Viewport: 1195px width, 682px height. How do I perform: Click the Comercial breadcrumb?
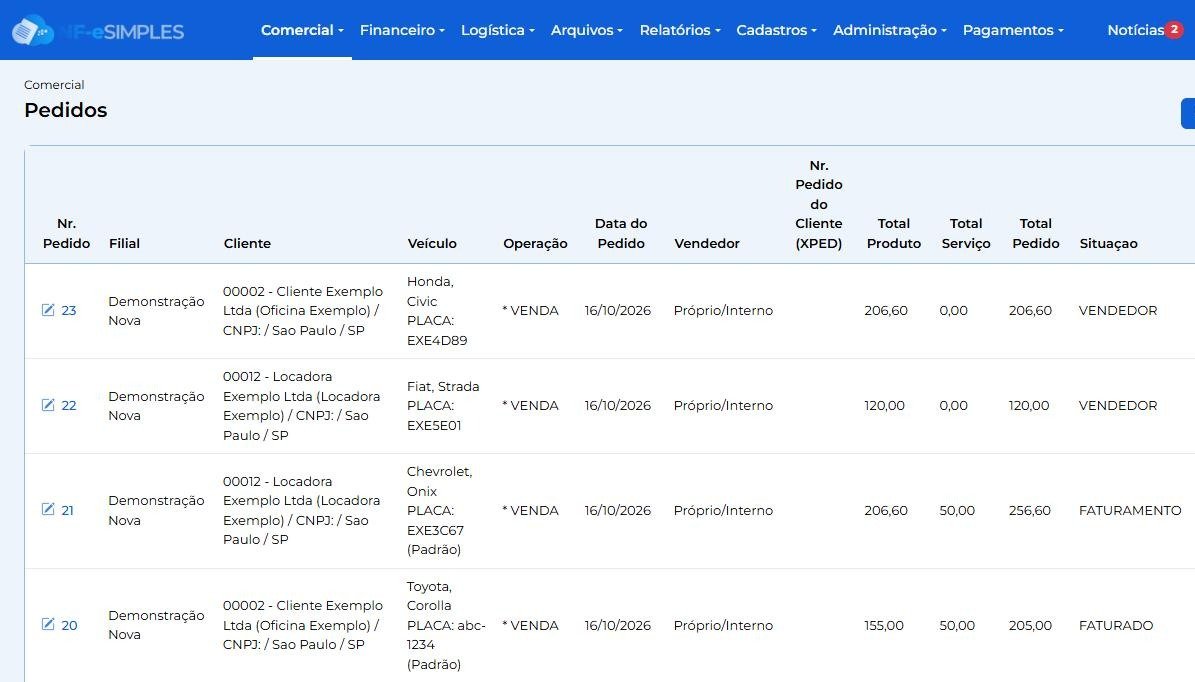click(54, 85)
